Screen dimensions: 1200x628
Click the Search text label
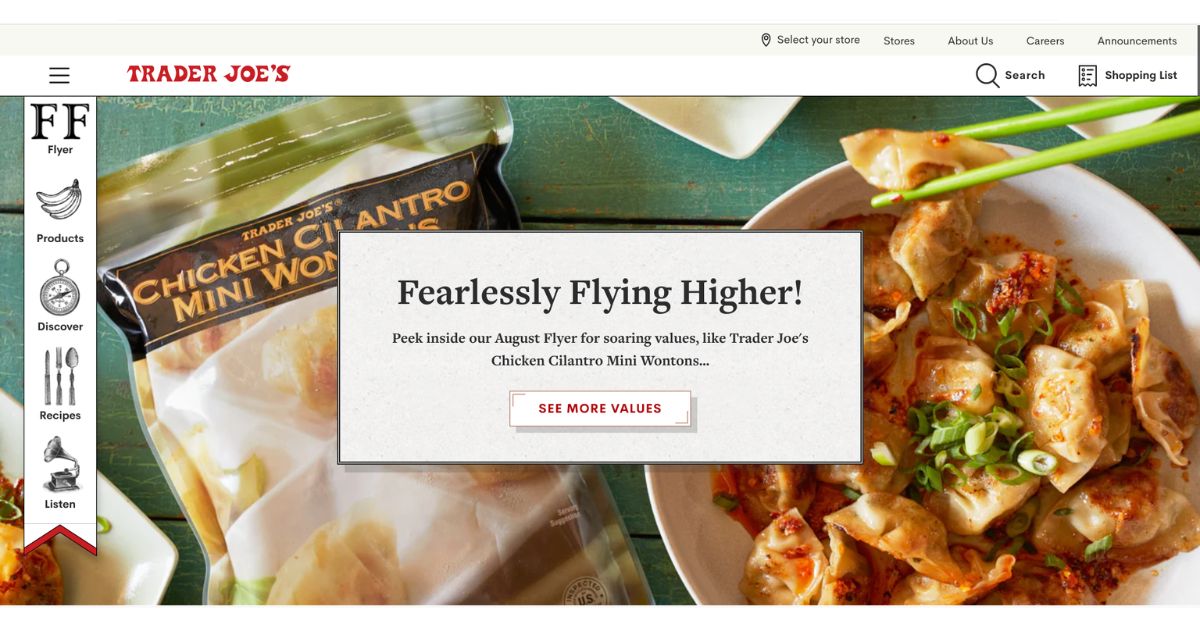(1025, 75)
